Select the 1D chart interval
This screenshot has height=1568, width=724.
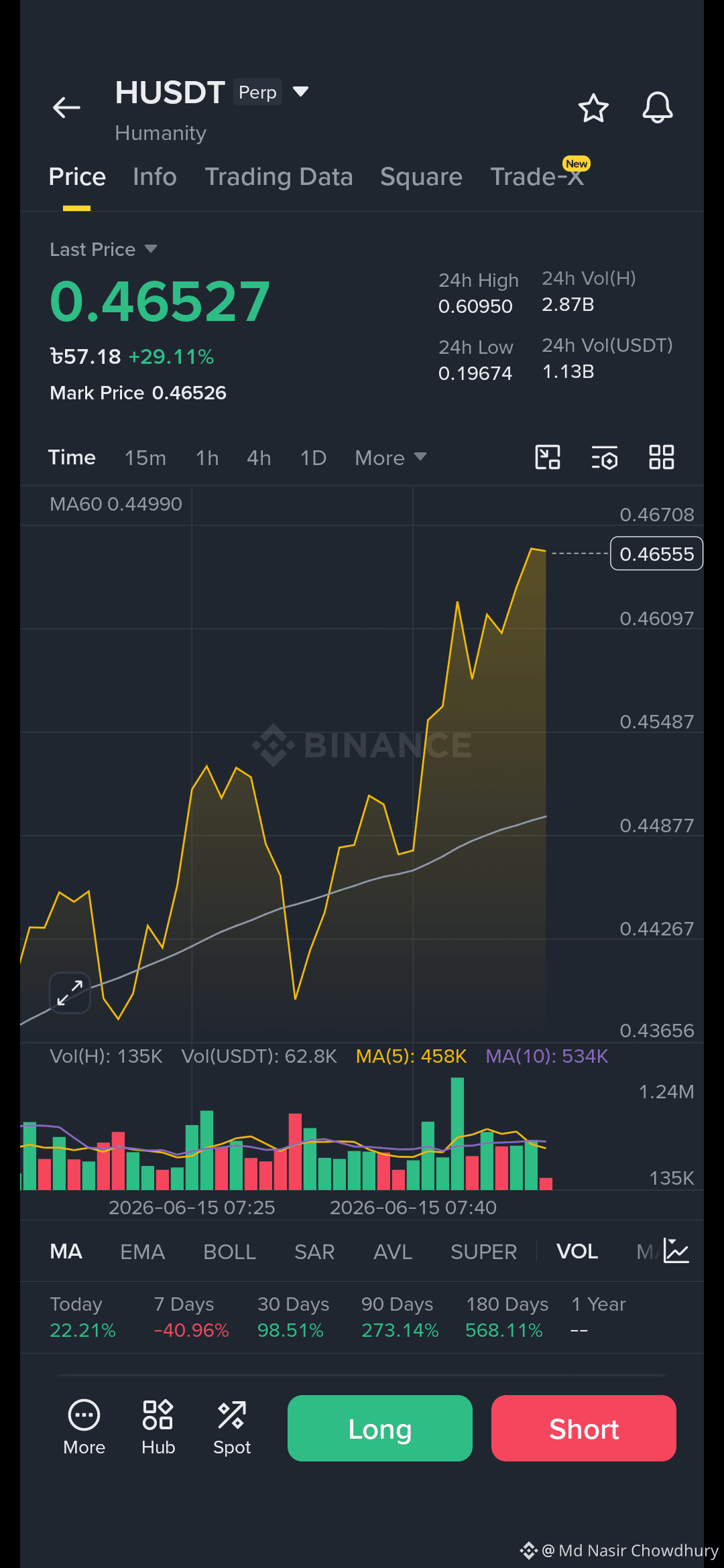pos(313,458)
